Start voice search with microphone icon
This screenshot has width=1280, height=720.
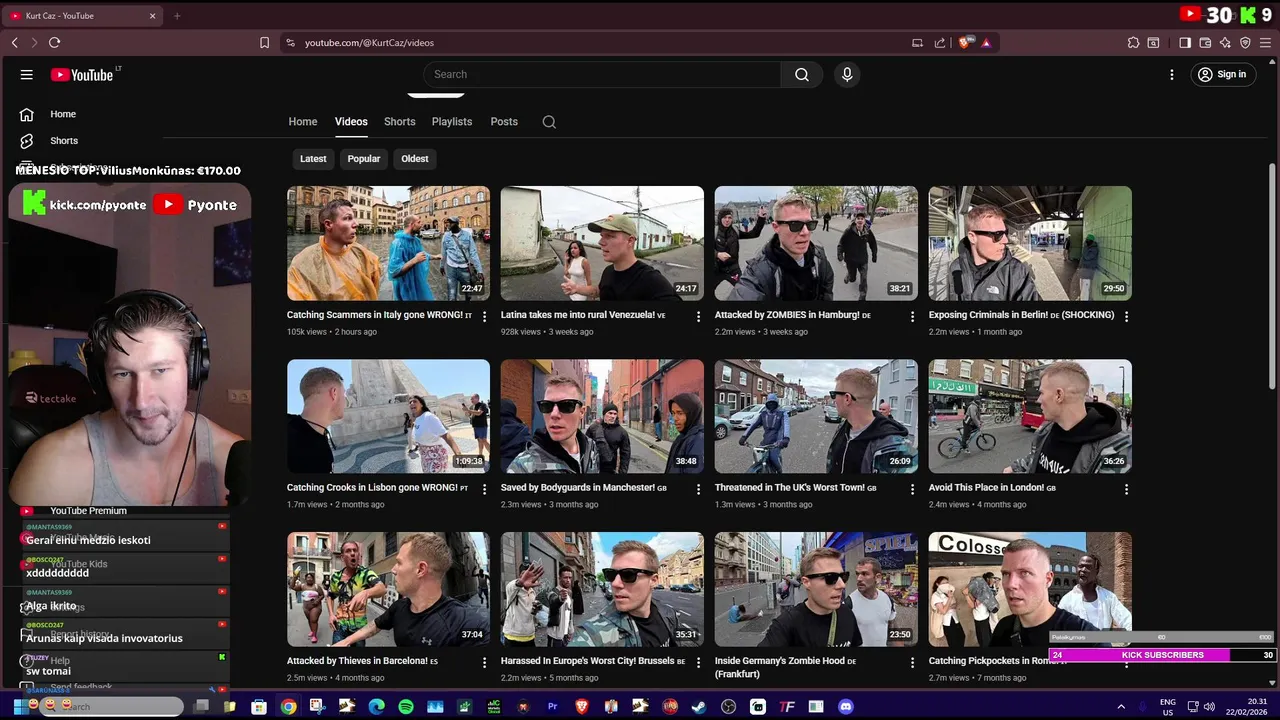tap(847, 74)
